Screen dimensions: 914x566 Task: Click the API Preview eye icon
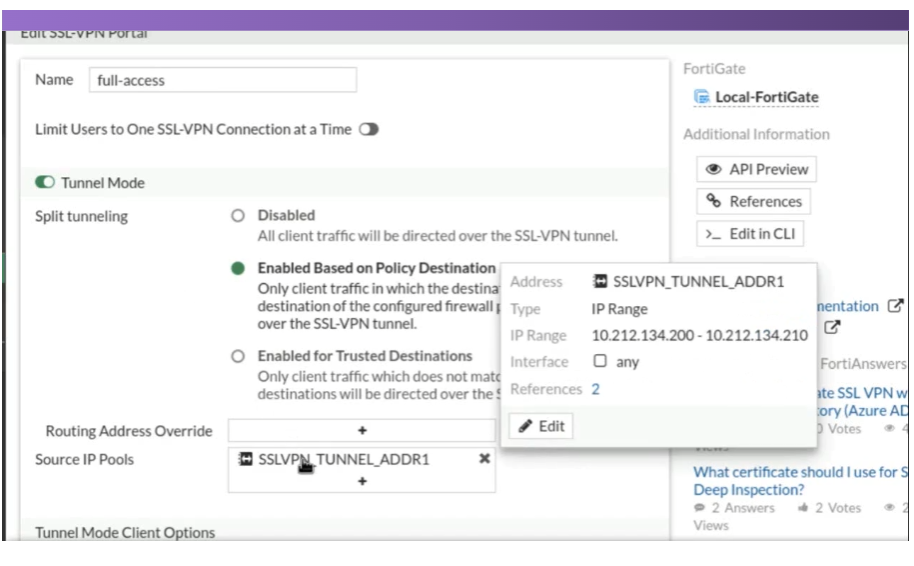(713, 169)
